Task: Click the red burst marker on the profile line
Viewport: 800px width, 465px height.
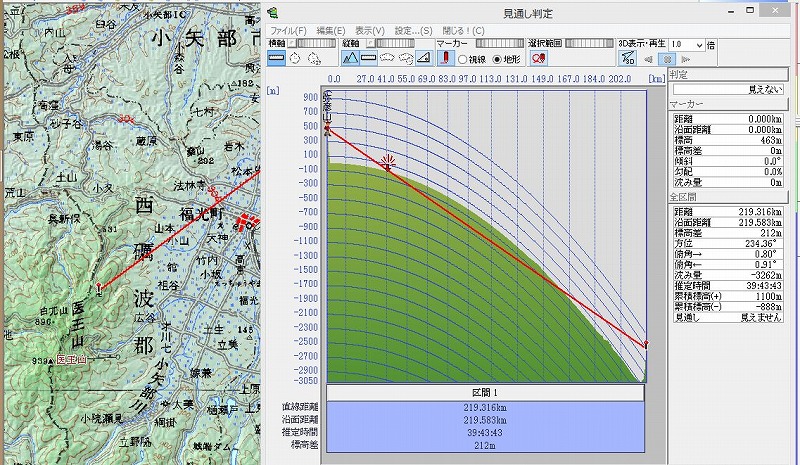Action: [x=388, y=160]
